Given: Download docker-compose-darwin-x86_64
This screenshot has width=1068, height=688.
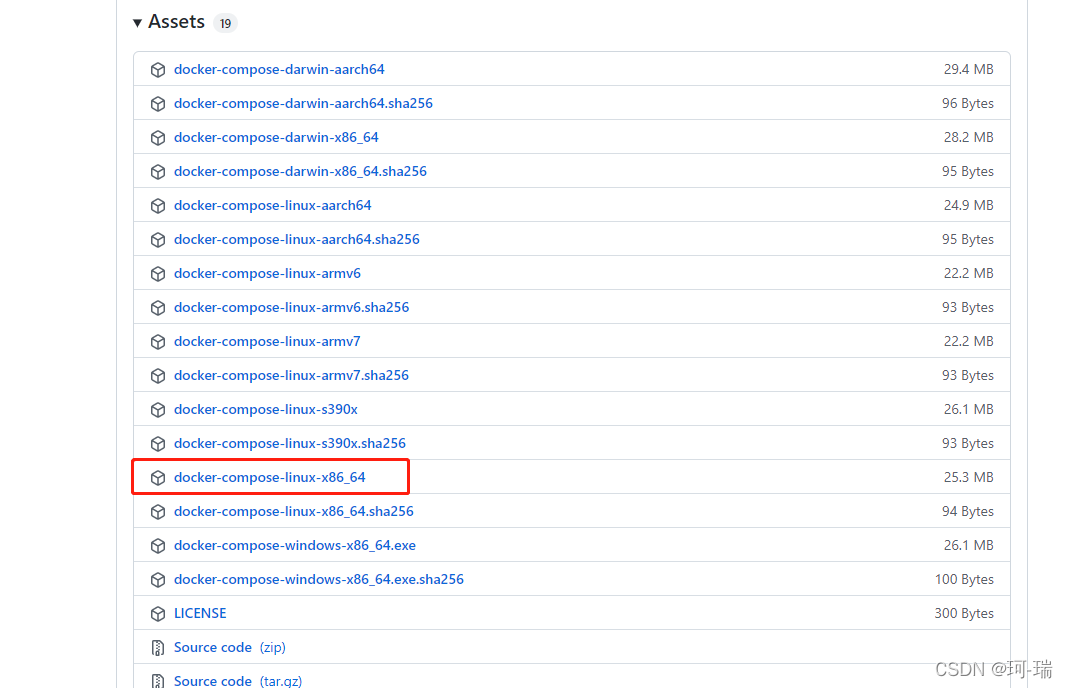Looking at the screenshot, I should pos(276,137).
